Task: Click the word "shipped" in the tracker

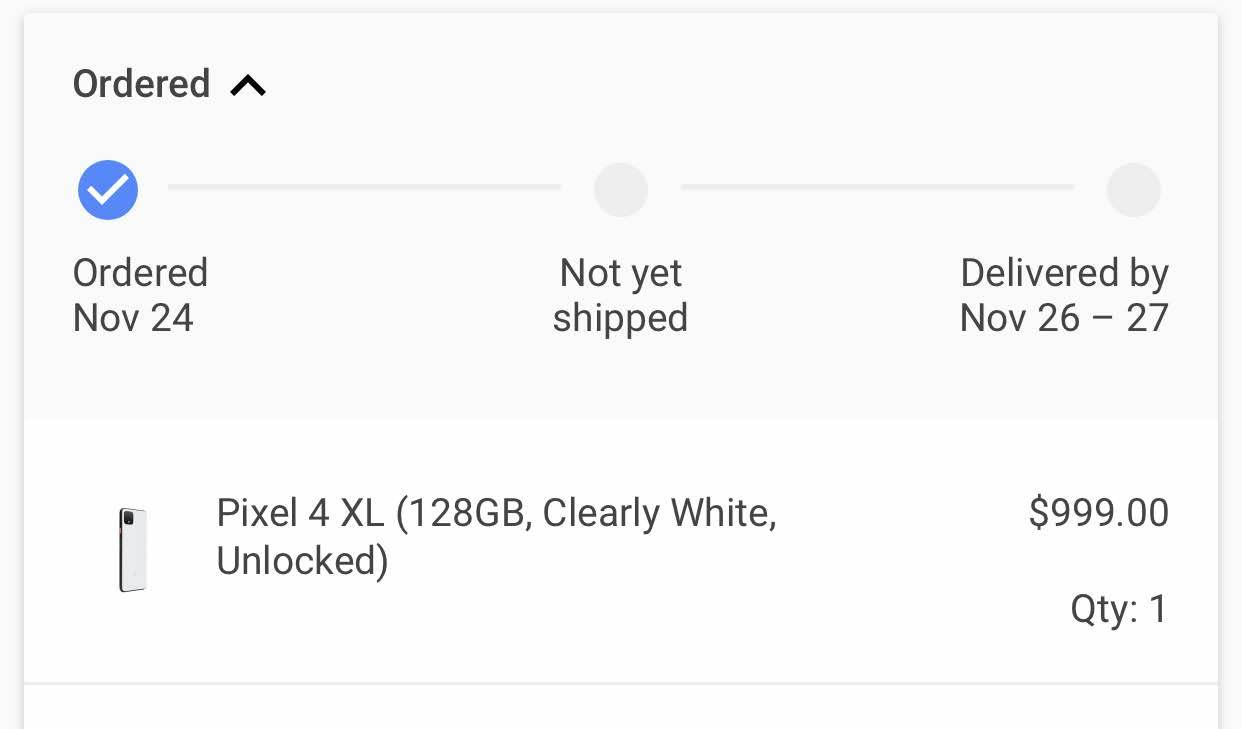Action: point(620,319)
